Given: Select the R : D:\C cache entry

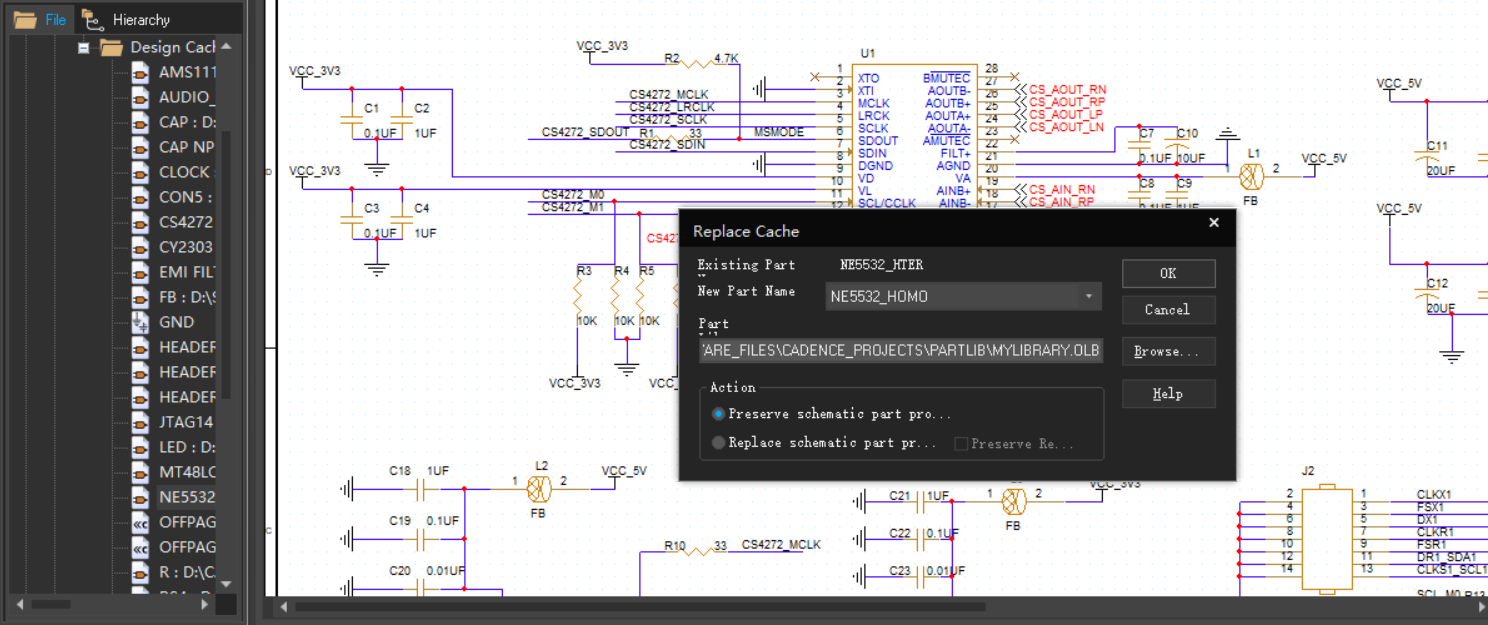Looking at the screenshot, I should pyautogui.click(x=187, y=572).
